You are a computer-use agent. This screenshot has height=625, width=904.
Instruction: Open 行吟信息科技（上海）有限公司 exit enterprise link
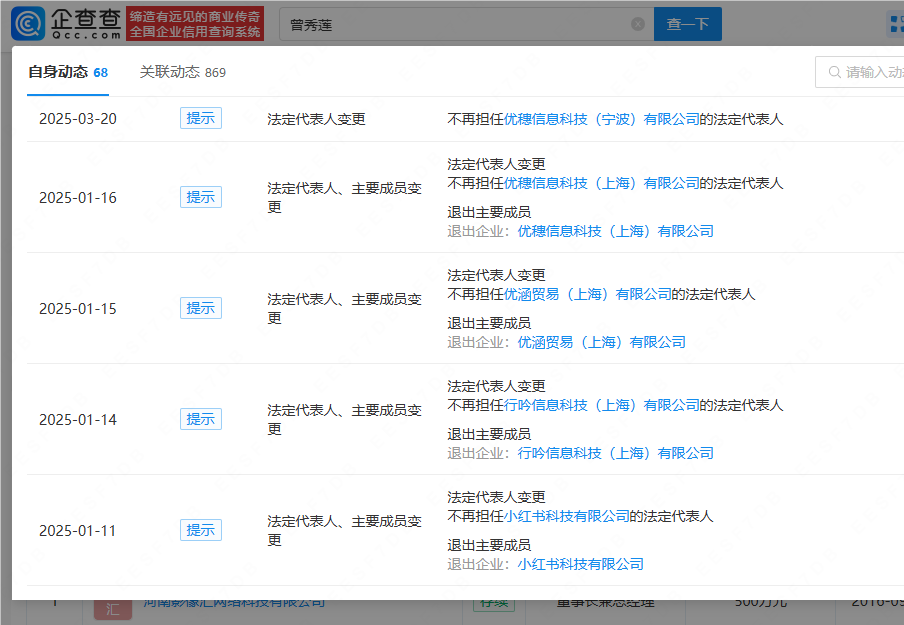(x=615, y=453)
